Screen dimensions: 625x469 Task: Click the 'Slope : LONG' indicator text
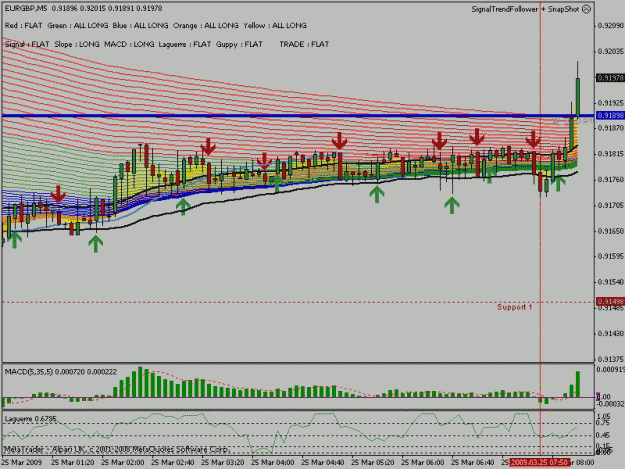pos(77,44)
